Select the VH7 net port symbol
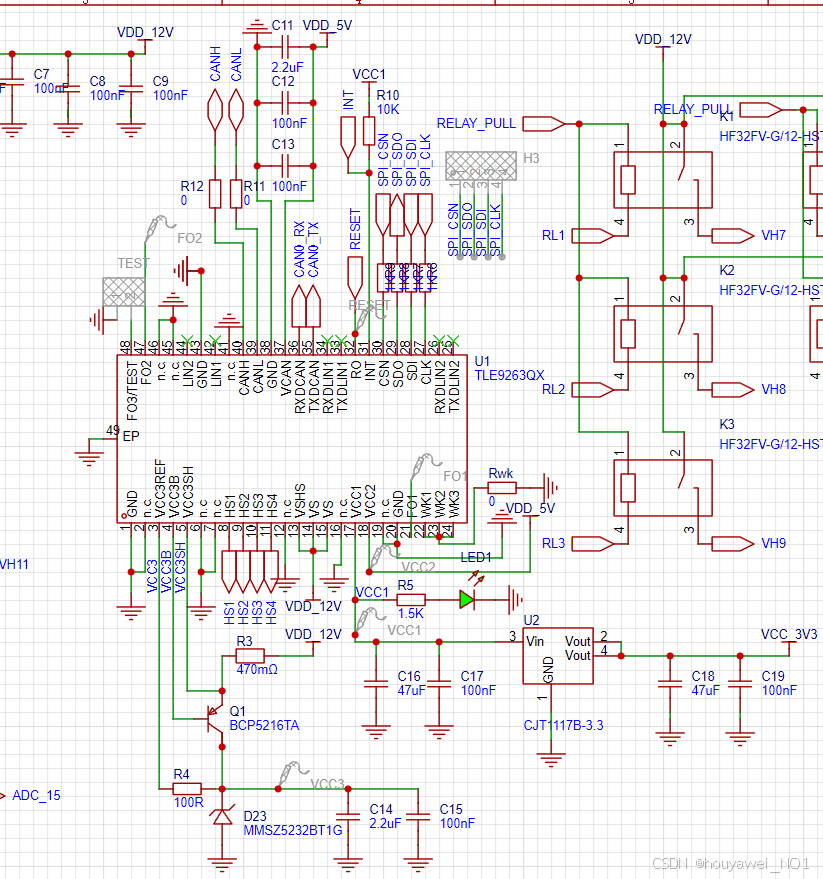 pos(733,236)
